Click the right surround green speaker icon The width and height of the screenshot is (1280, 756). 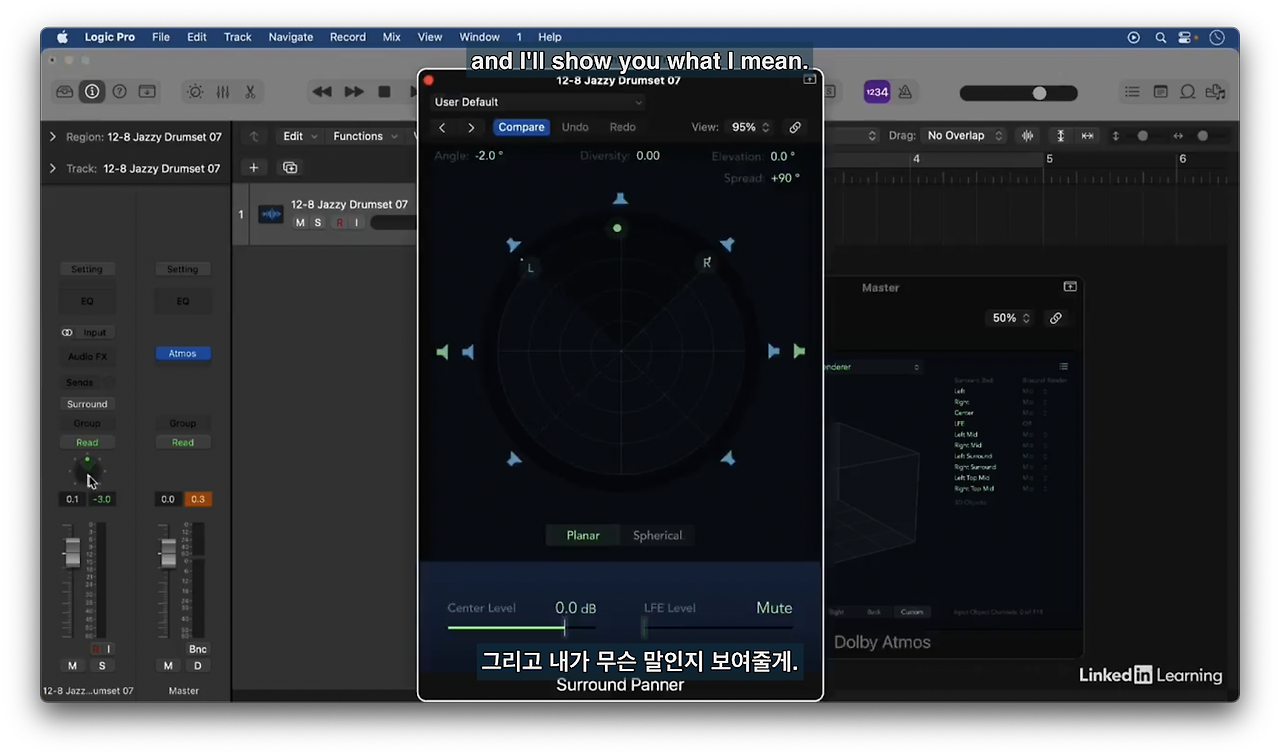pyautogui.click(x=799, y=351)
